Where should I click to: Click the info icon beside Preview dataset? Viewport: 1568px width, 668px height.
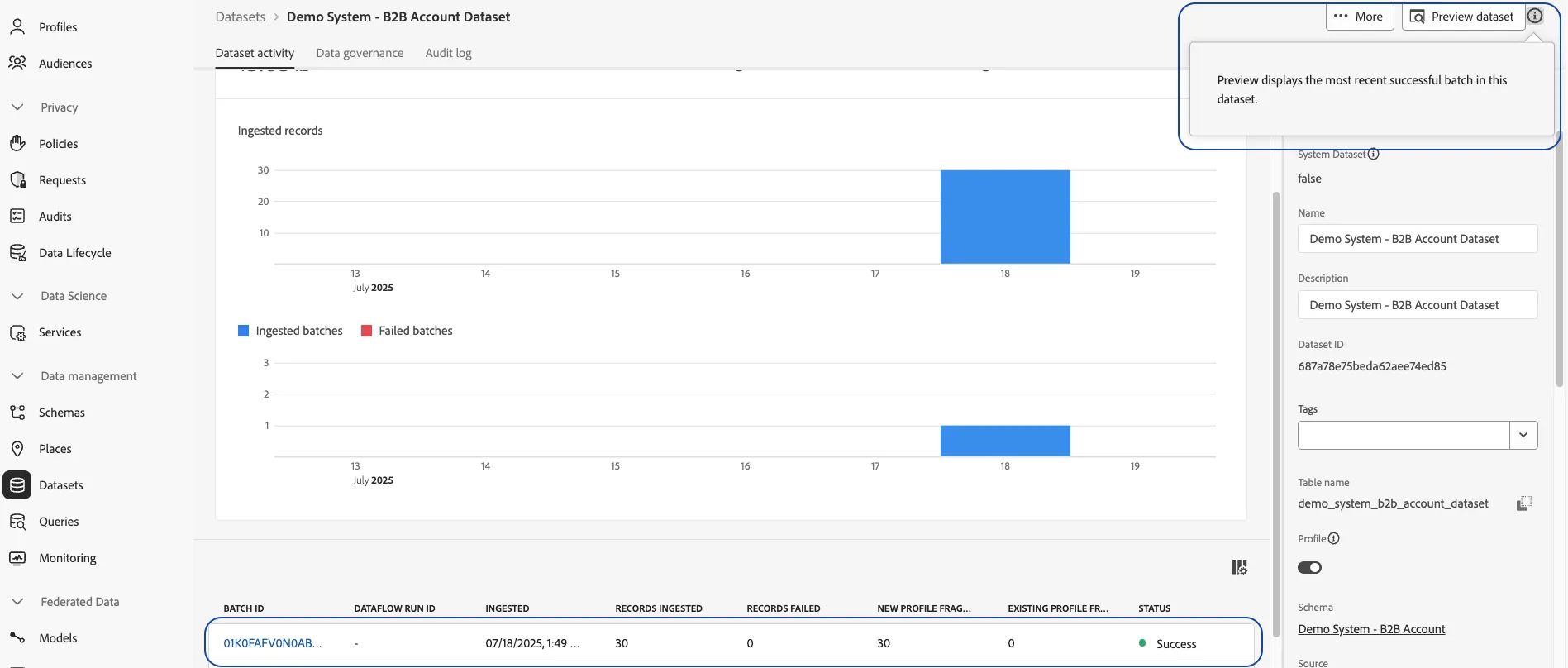coord(1535,16)
